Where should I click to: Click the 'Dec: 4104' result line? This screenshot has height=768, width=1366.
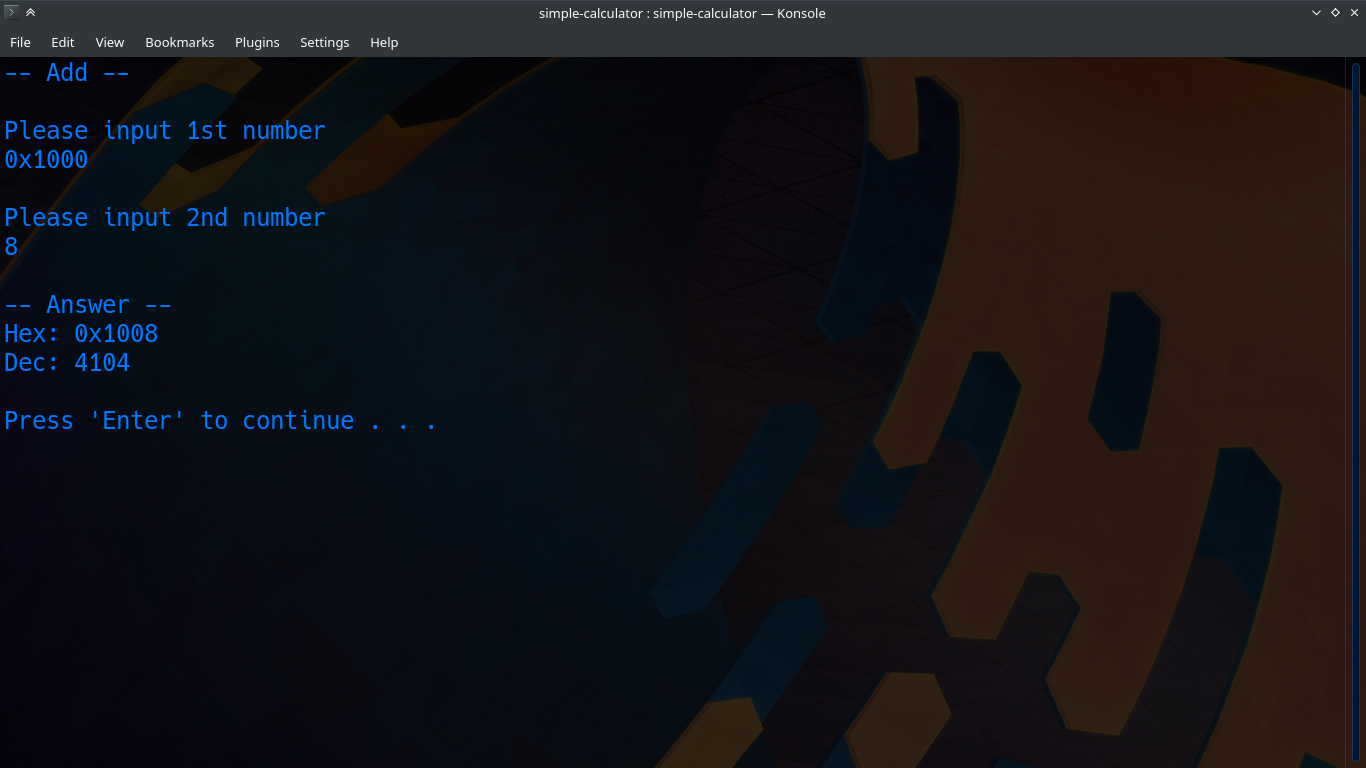point(67,363)
